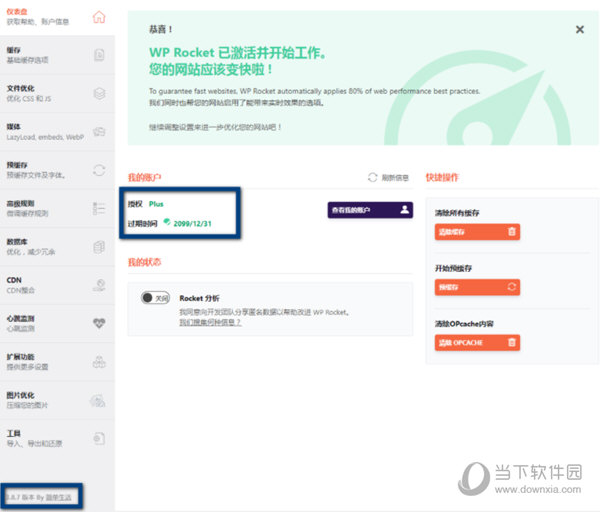600x512 pixels.
Task: Click the image optimization cloud icon
Action: 98,401
